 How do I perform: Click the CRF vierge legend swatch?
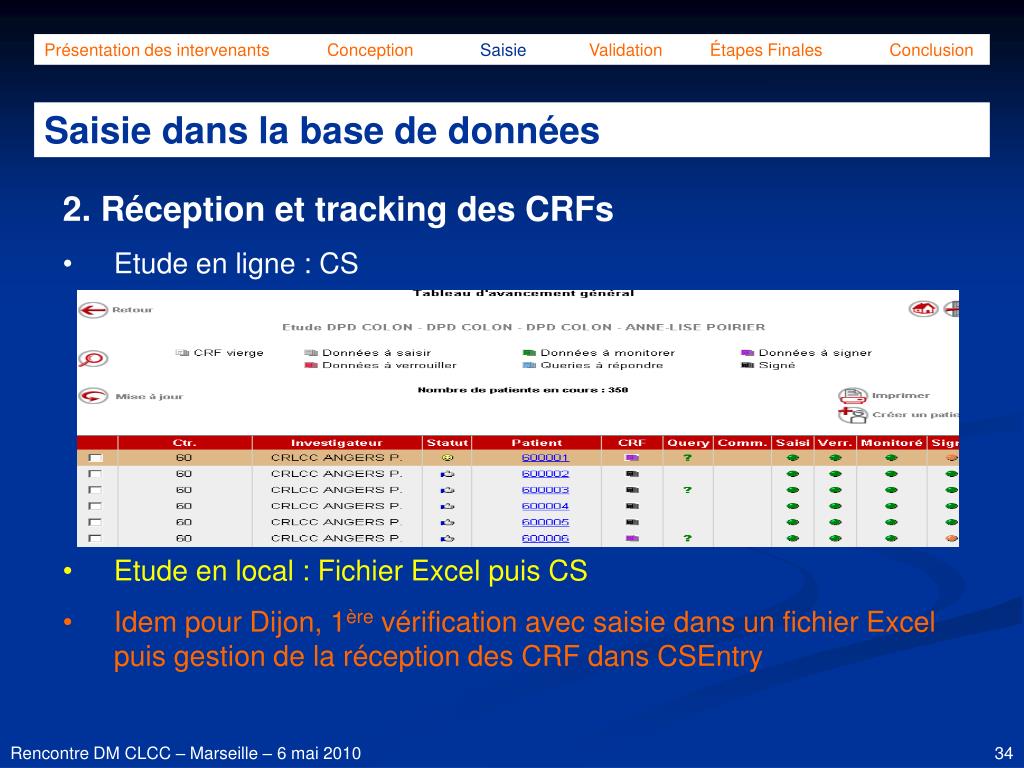pos(182,353)
